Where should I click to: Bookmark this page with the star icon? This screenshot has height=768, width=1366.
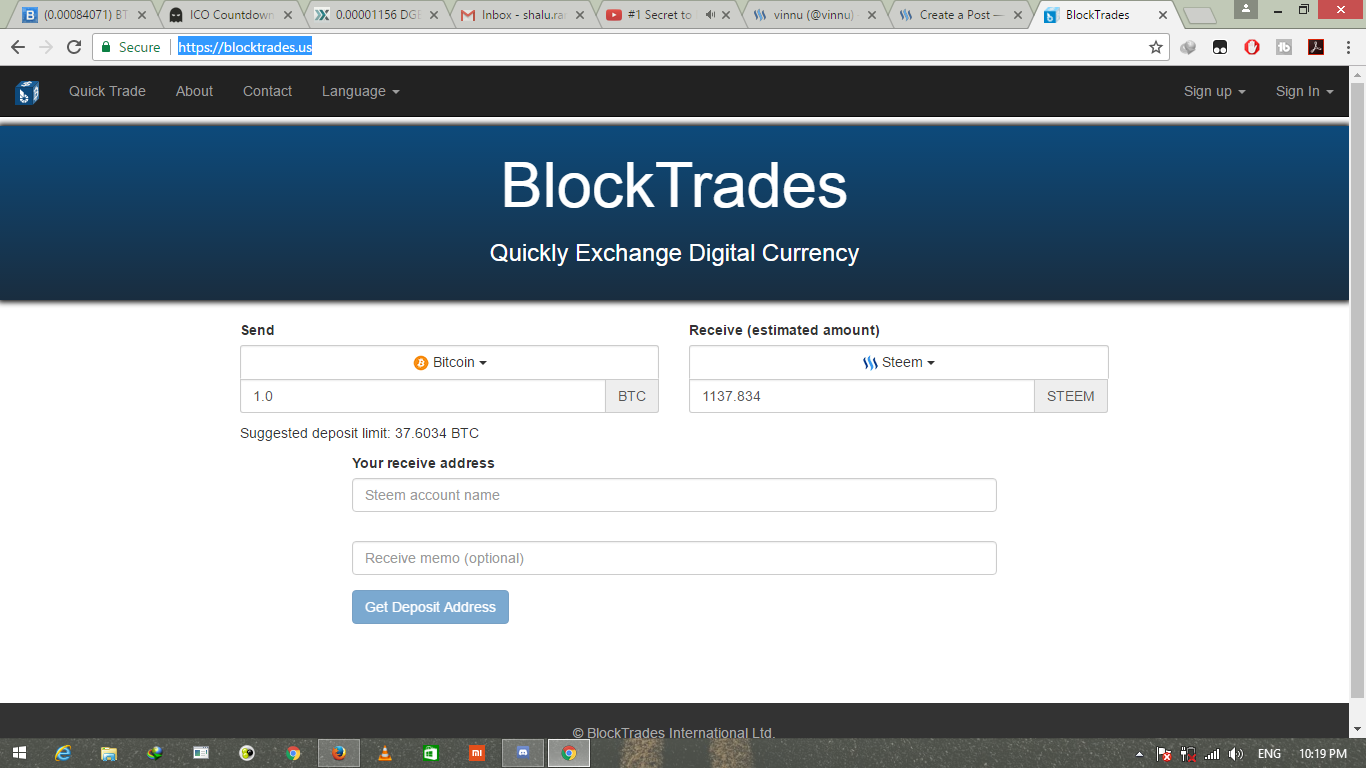[x=1156, y=47]
